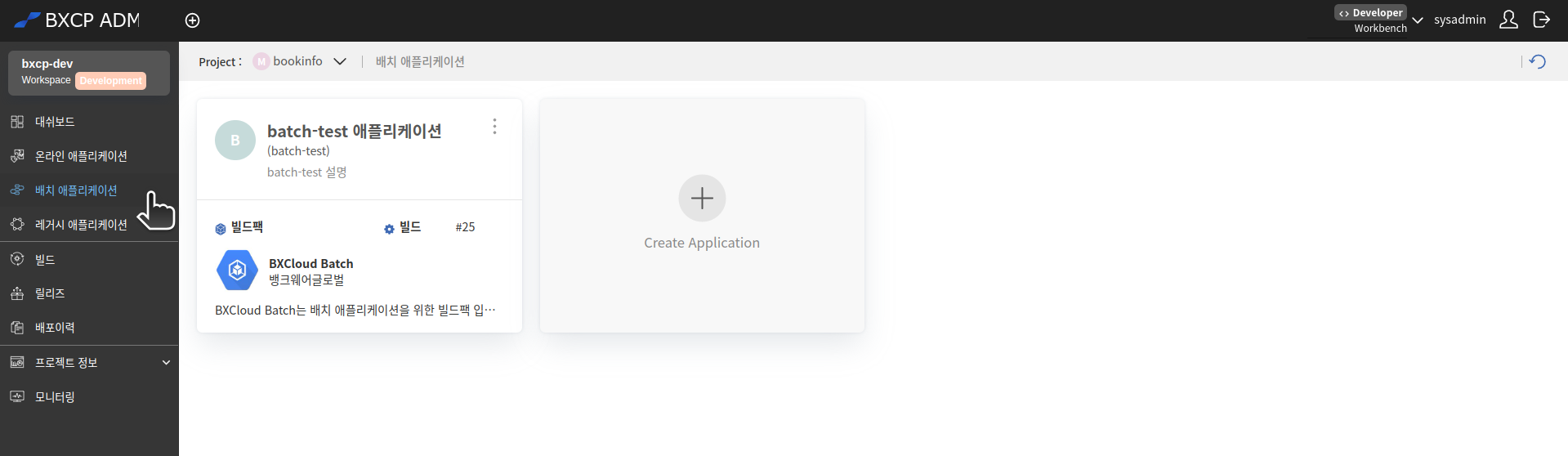Viewport: 1568px width, 456px height.
Task: Click the 릴리즈 sidebar icon
Action: [17, 293]
